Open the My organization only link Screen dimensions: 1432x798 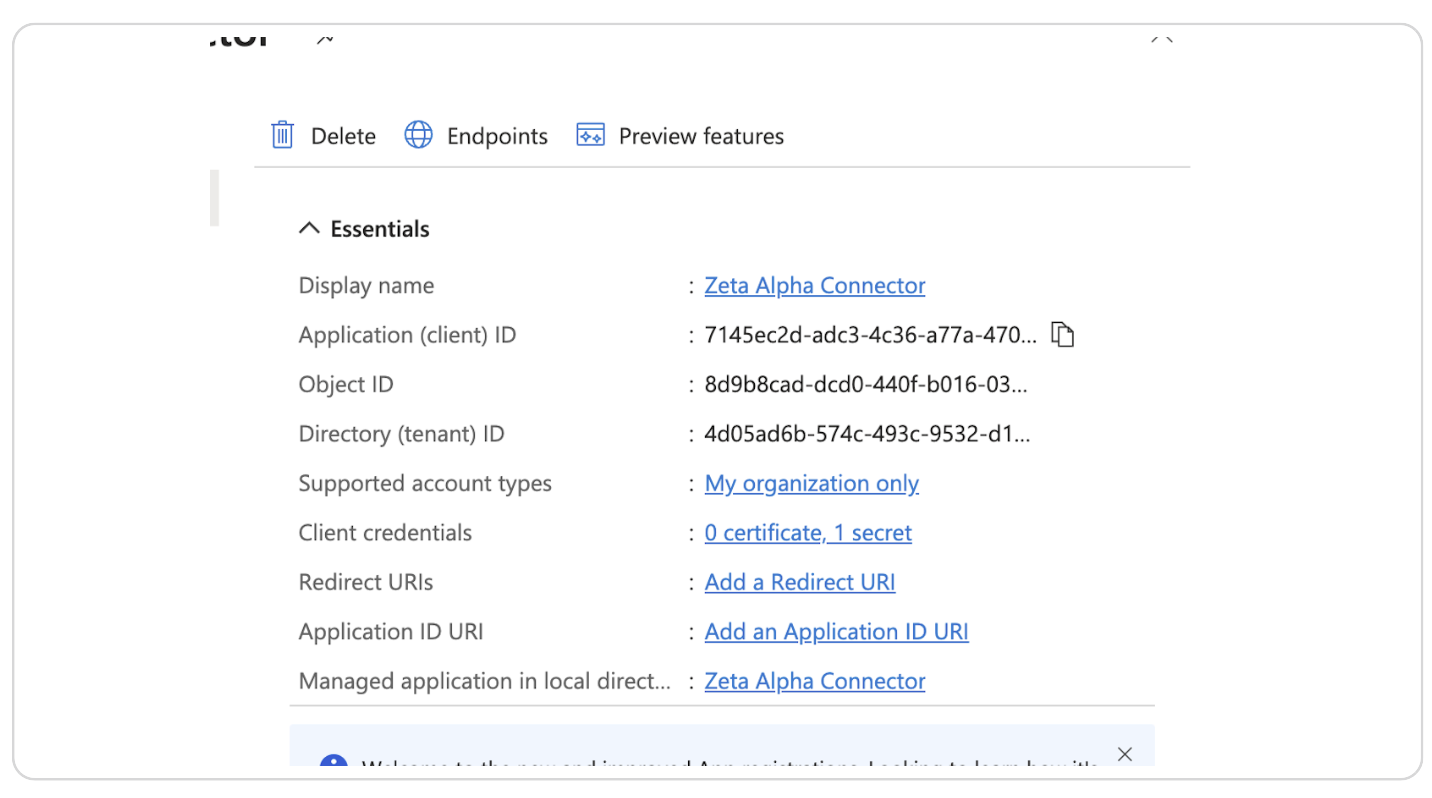pyautogui.click(x=811, y=483)
